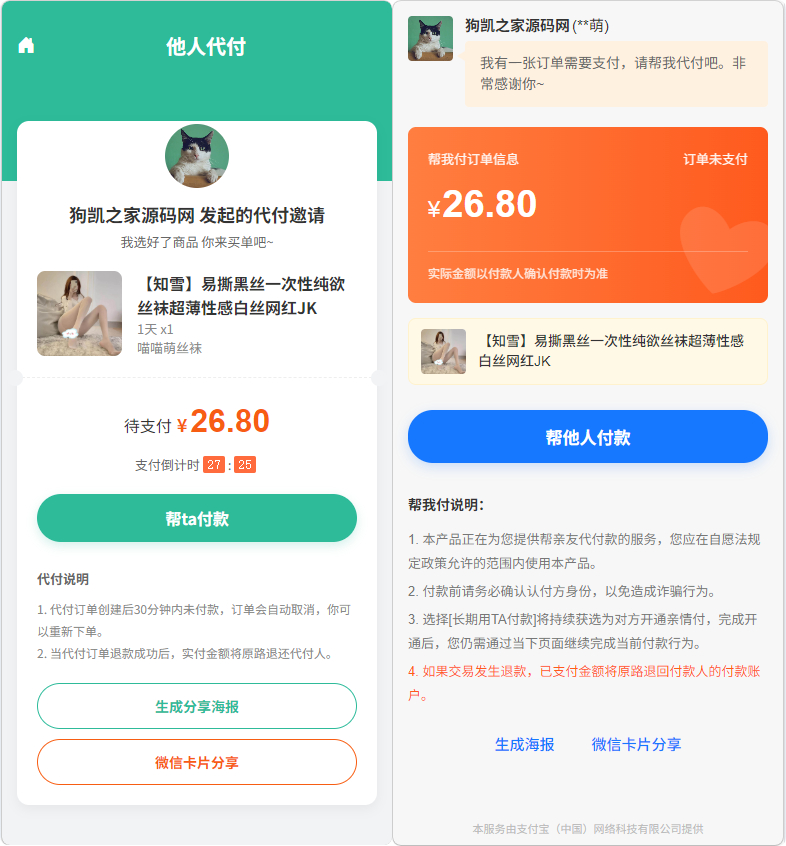Click the orange ¥26.80 order info card
Image resolution: width=786 pixels, height=846 pixels.
(x=587, y=215)
